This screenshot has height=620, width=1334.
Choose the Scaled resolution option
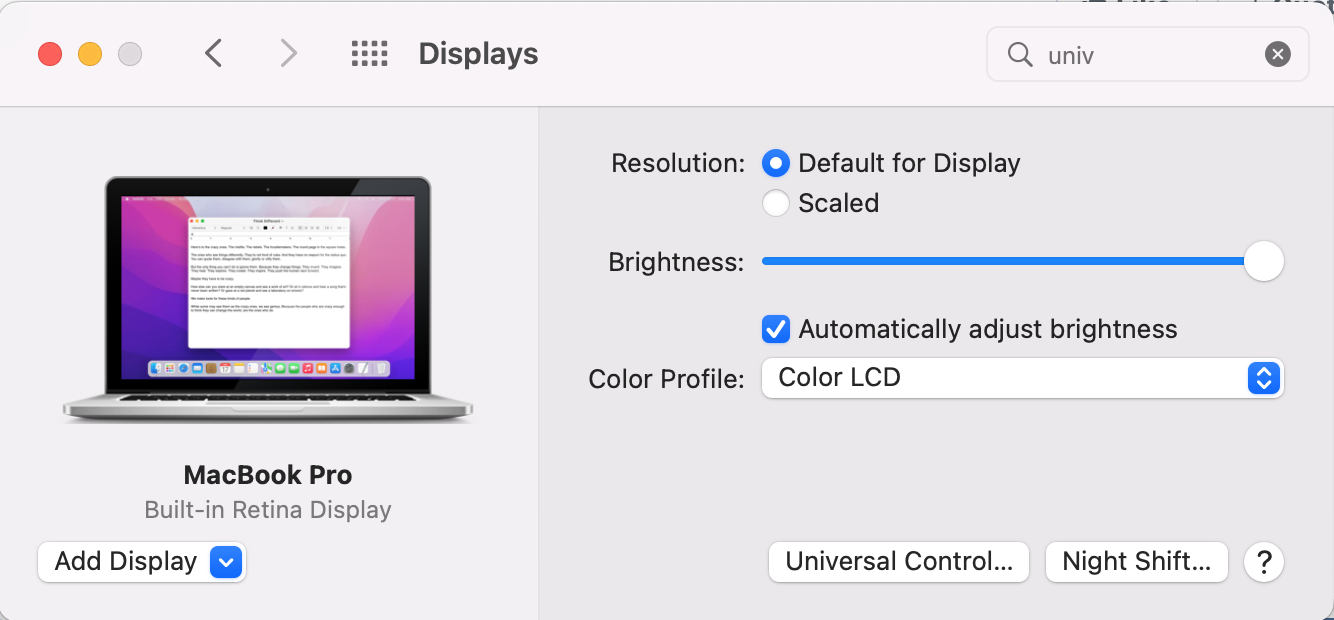point(776,203)
